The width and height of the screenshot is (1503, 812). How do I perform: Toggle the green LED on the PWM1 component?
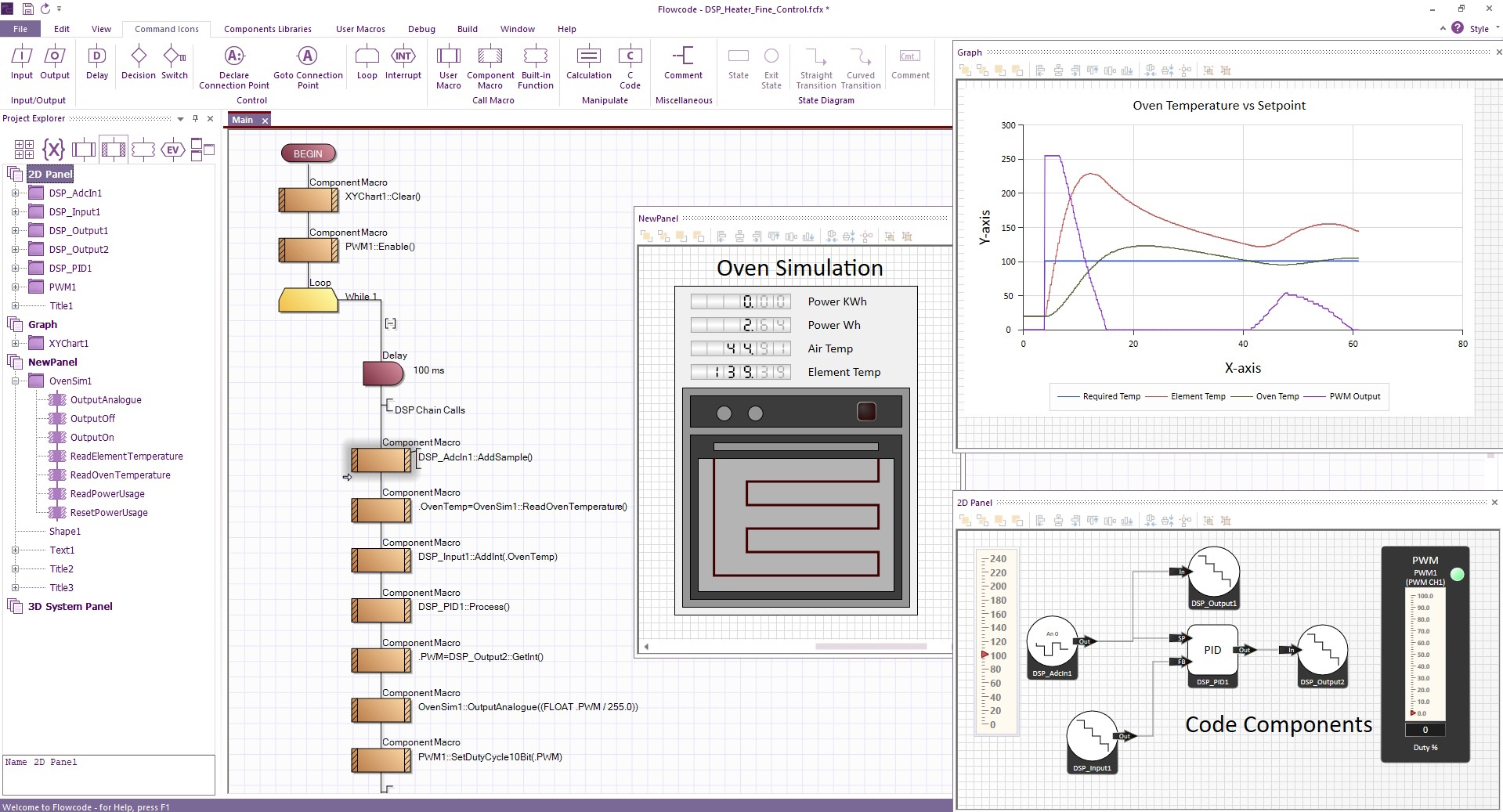coord(1458,574)
